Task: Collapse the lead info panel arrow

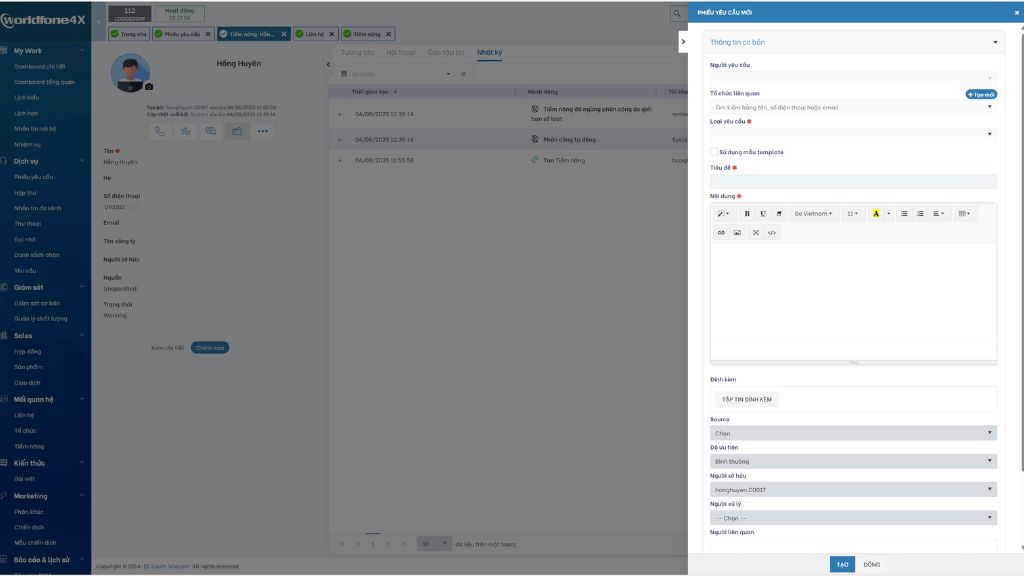Action: [x=328, y=64]
